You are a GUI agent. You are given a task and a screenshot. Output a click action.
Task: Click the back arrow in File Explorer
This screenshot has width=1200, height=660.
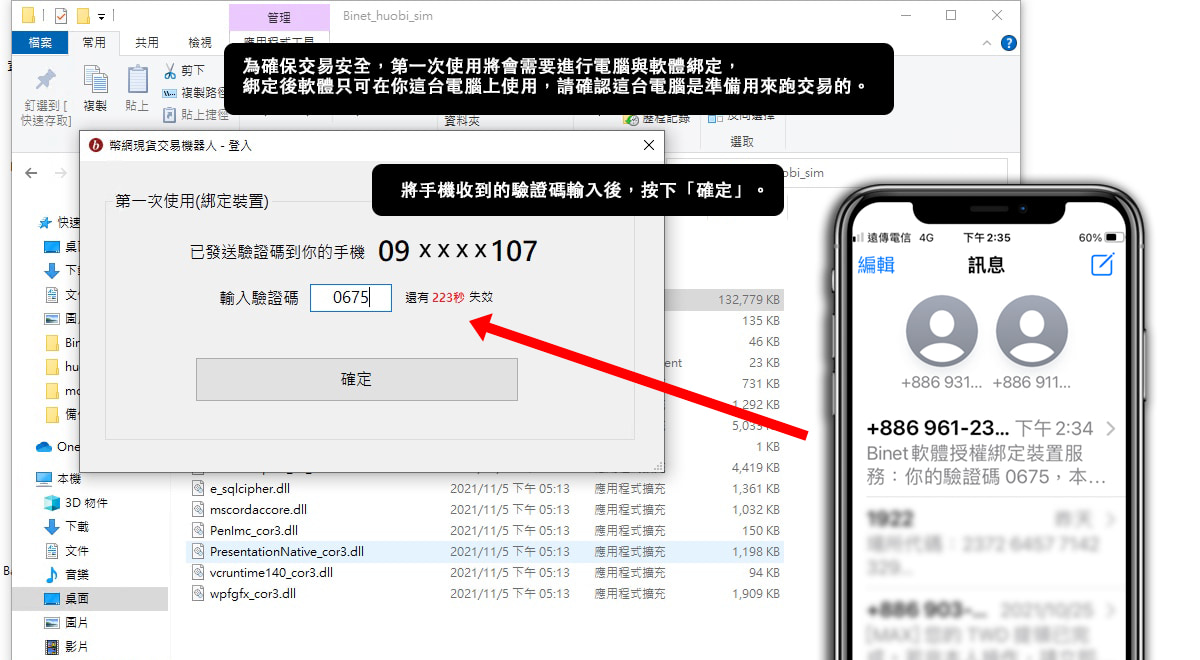click(31, 173)
